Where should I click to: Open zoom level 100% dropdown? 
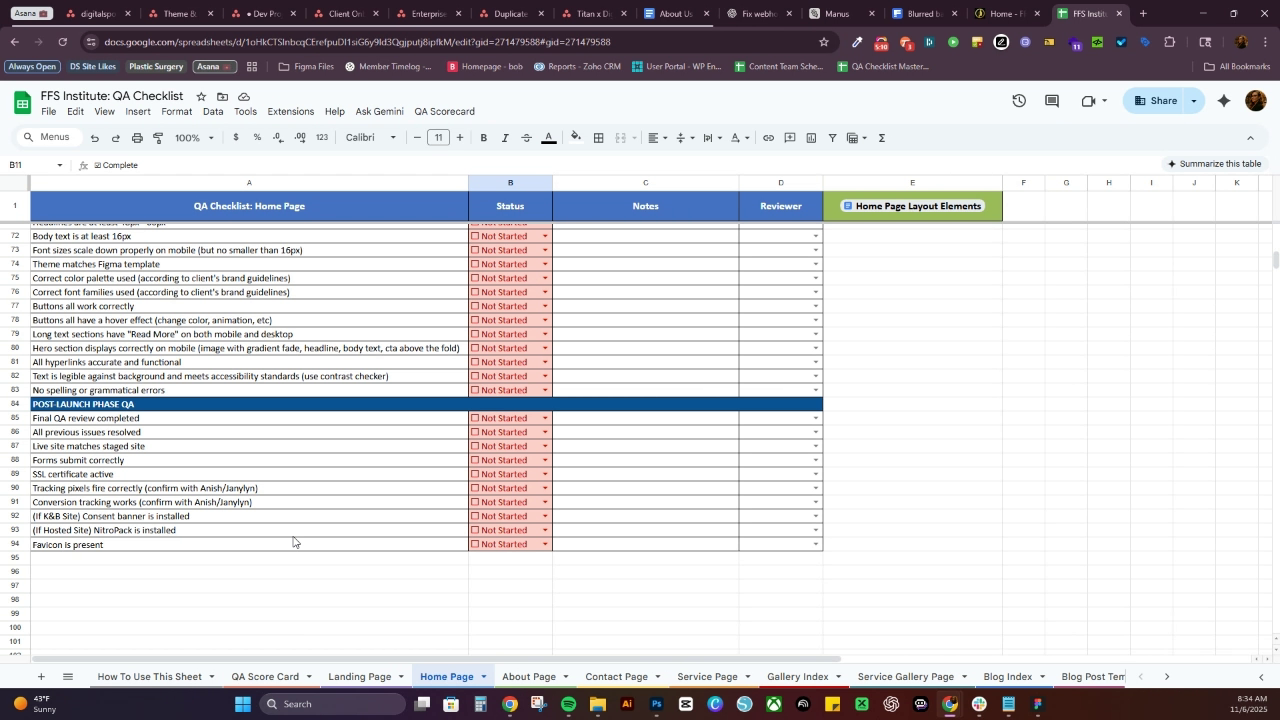[x=195, y=138]
